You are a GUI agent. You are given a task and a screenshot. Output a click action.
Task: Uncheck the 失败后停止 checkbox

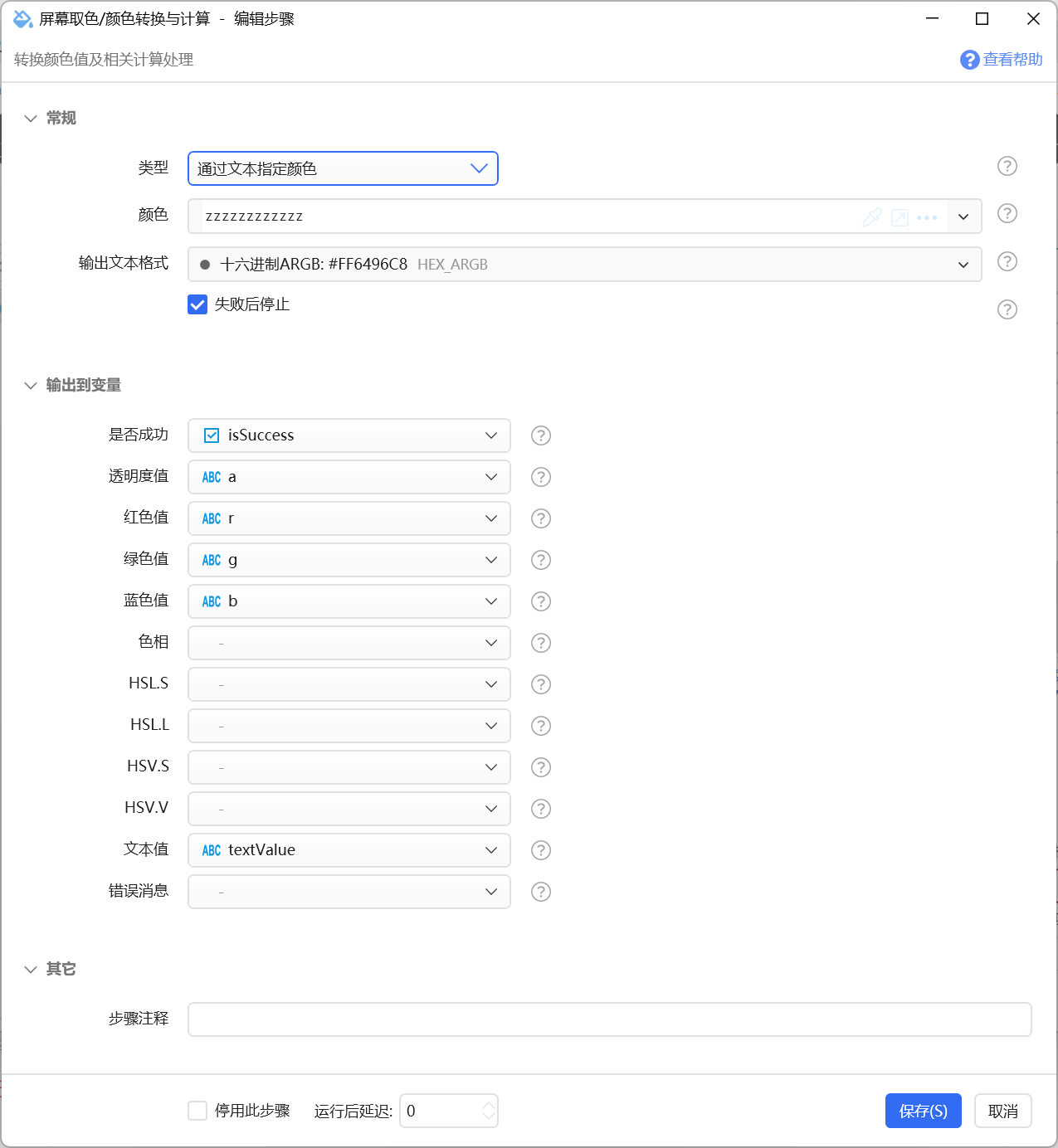(x=197, y=304)
